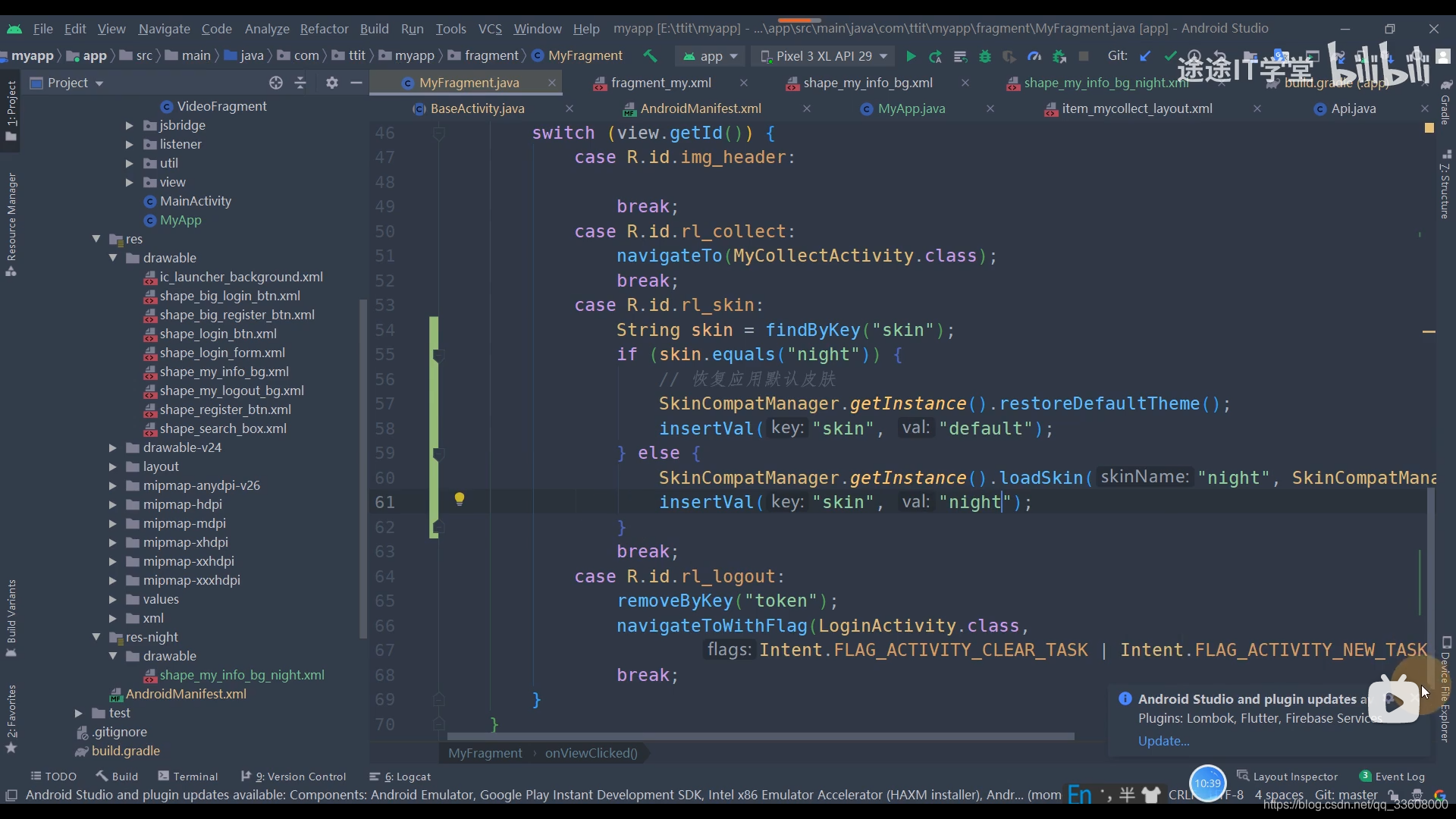This screenshot has width=1456, height=819.
Task: Click the horizontal editor scrollbar
Action: click(760, 736)
